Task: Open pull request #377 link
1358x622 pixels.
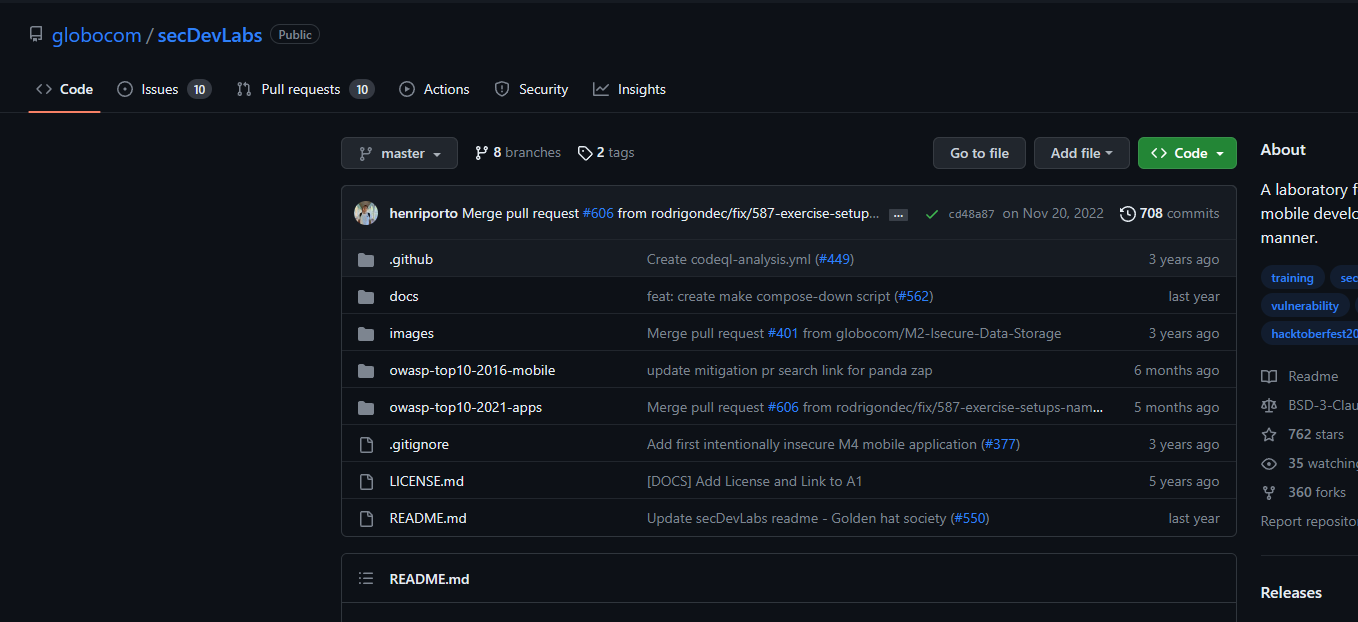Action: pyautogui.click(x=1001, y=444)
